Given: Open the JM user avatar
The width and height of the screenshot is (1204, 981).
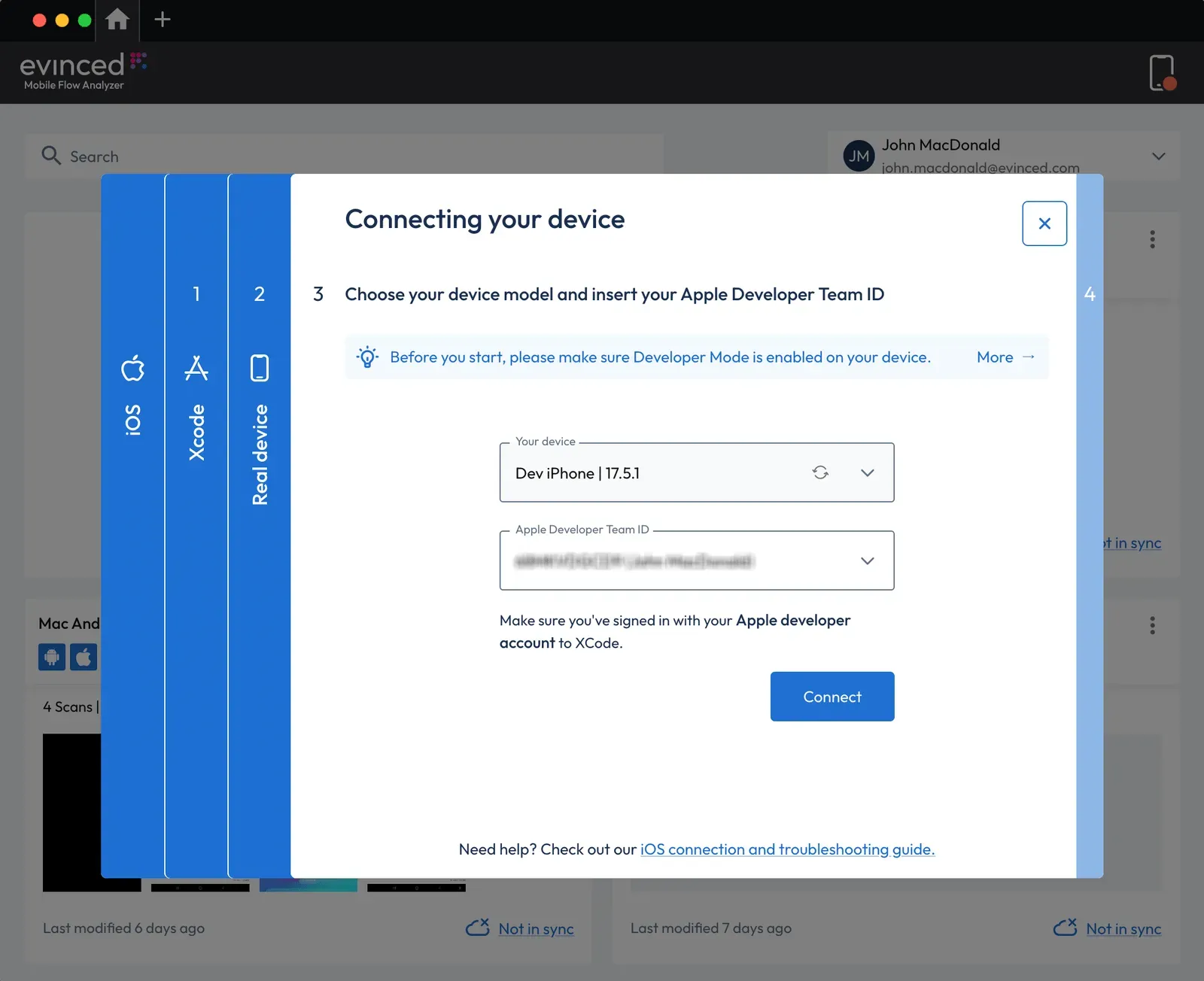Looking at the screenshot, I should (x=859, y=156).
